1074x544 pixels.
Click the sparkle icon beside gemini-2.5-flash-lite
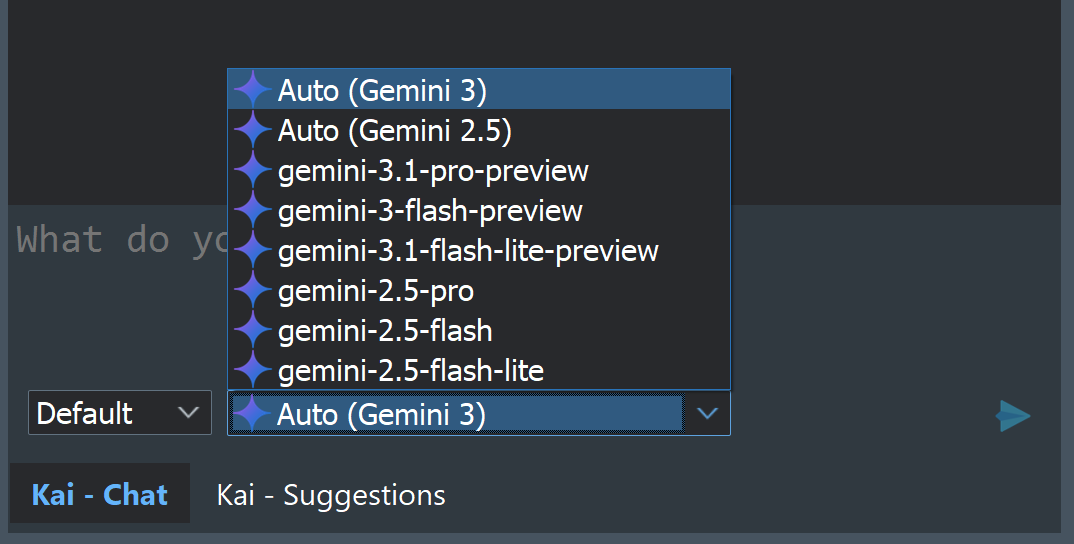(x=253, y=370)
